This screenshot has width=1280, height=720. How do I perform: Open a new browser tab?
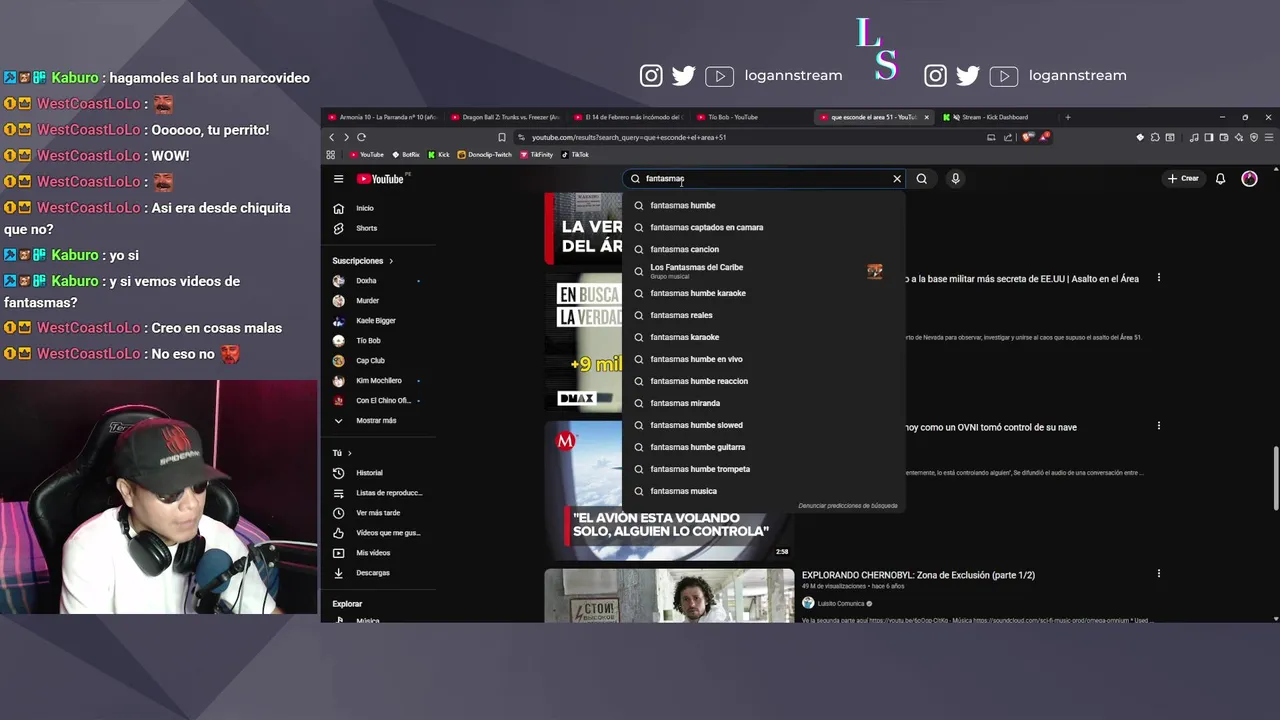(1067, 117)
